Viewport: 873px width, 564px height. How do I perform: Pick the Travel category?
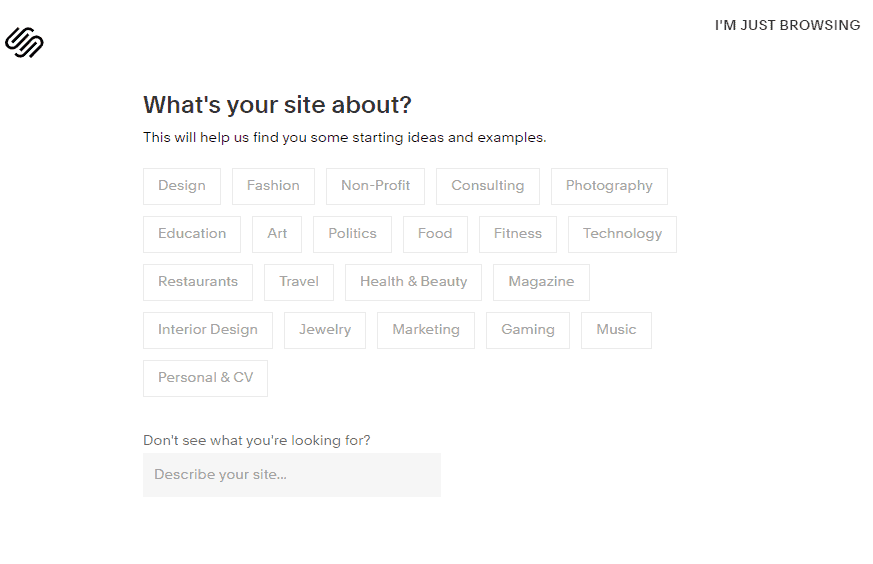tap(299, 282)
